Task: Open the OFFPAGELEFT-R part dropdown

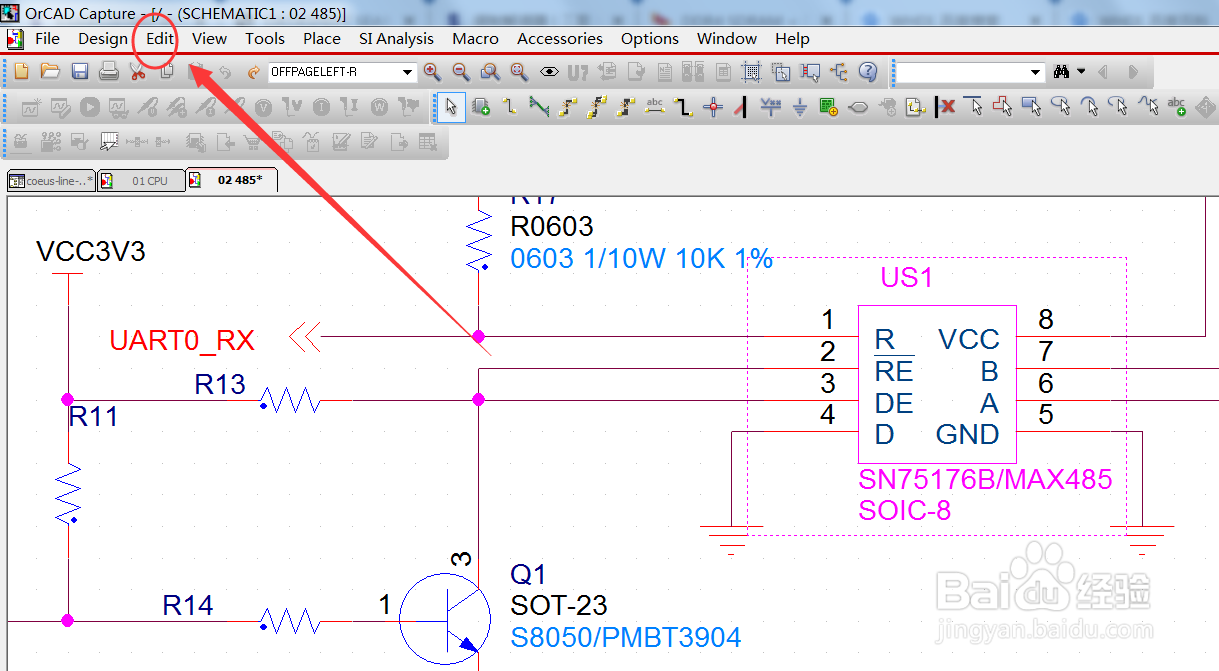Action: [x=408, y=72]
